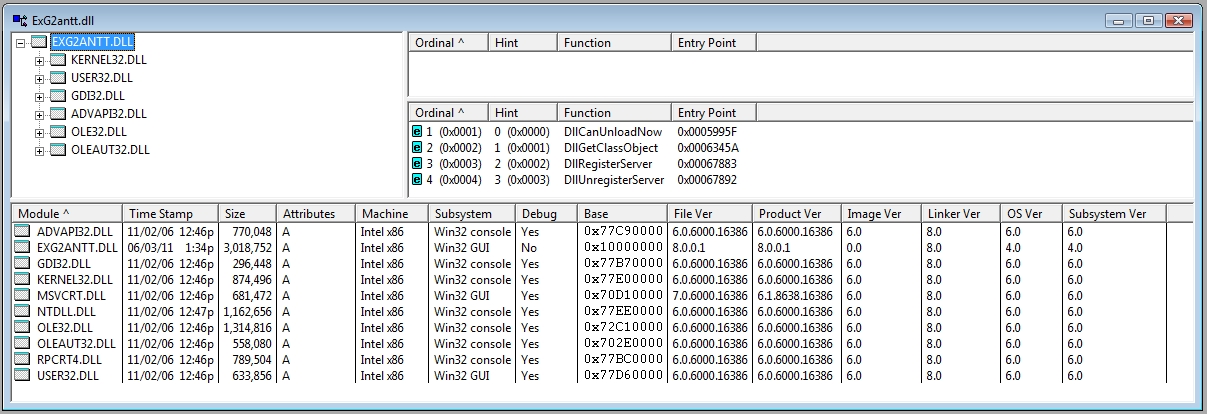Select file version 7.0.6000.16386 cell
The width and height of the screenshot is (1207, 414).
(709, 296)
